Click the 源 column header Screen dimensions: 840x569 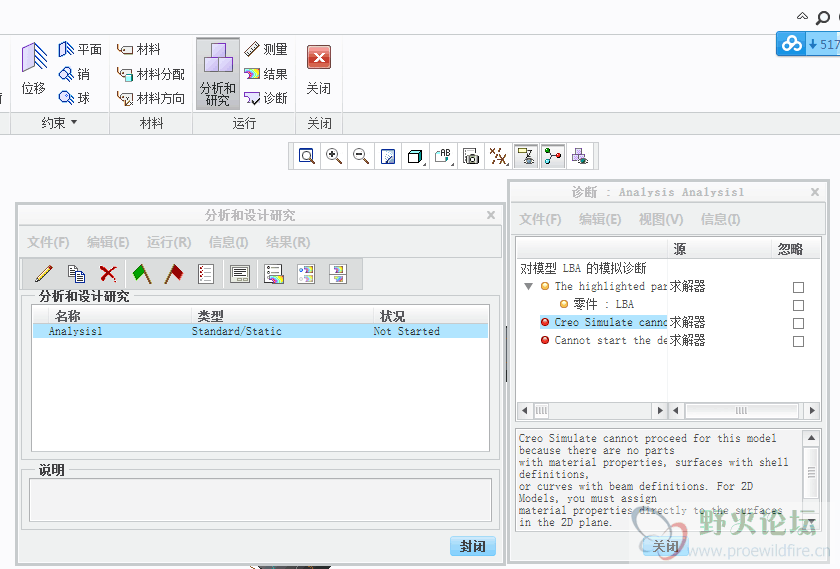tap(719, 249)
